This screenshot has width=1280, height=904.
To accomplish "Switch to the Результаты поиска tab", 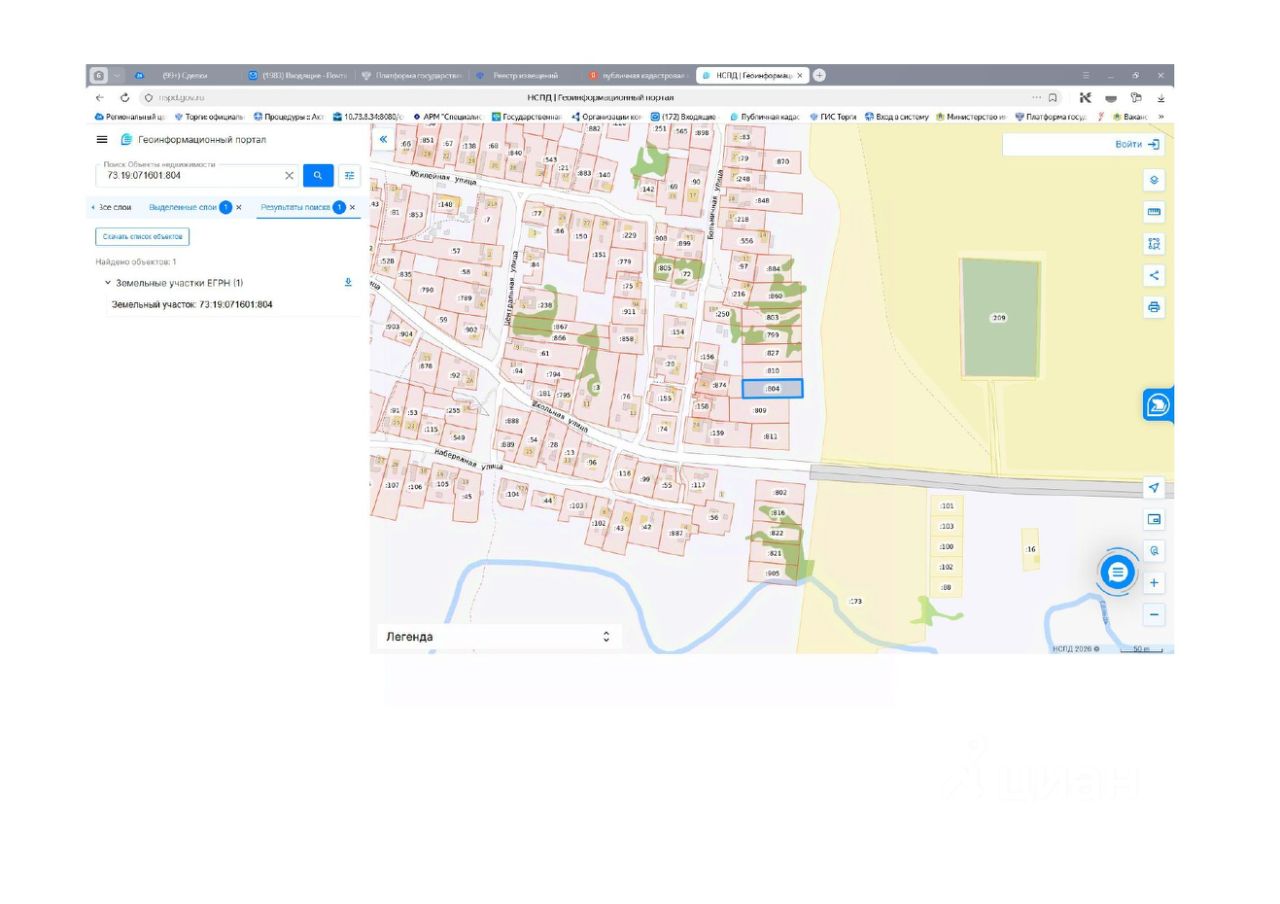I will point(295,207).
